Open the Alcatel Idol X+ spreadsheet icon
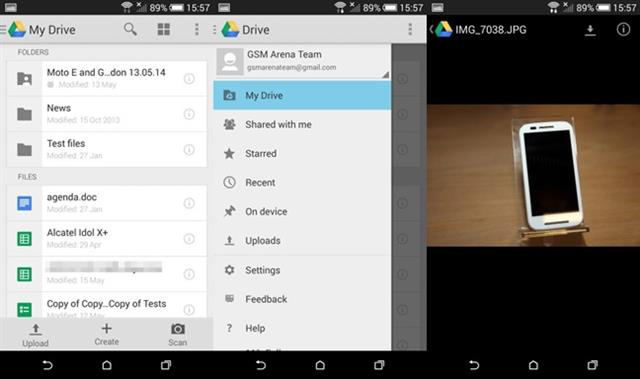Image resolution: width=640 pixels, height=379 pixels. 24,239
